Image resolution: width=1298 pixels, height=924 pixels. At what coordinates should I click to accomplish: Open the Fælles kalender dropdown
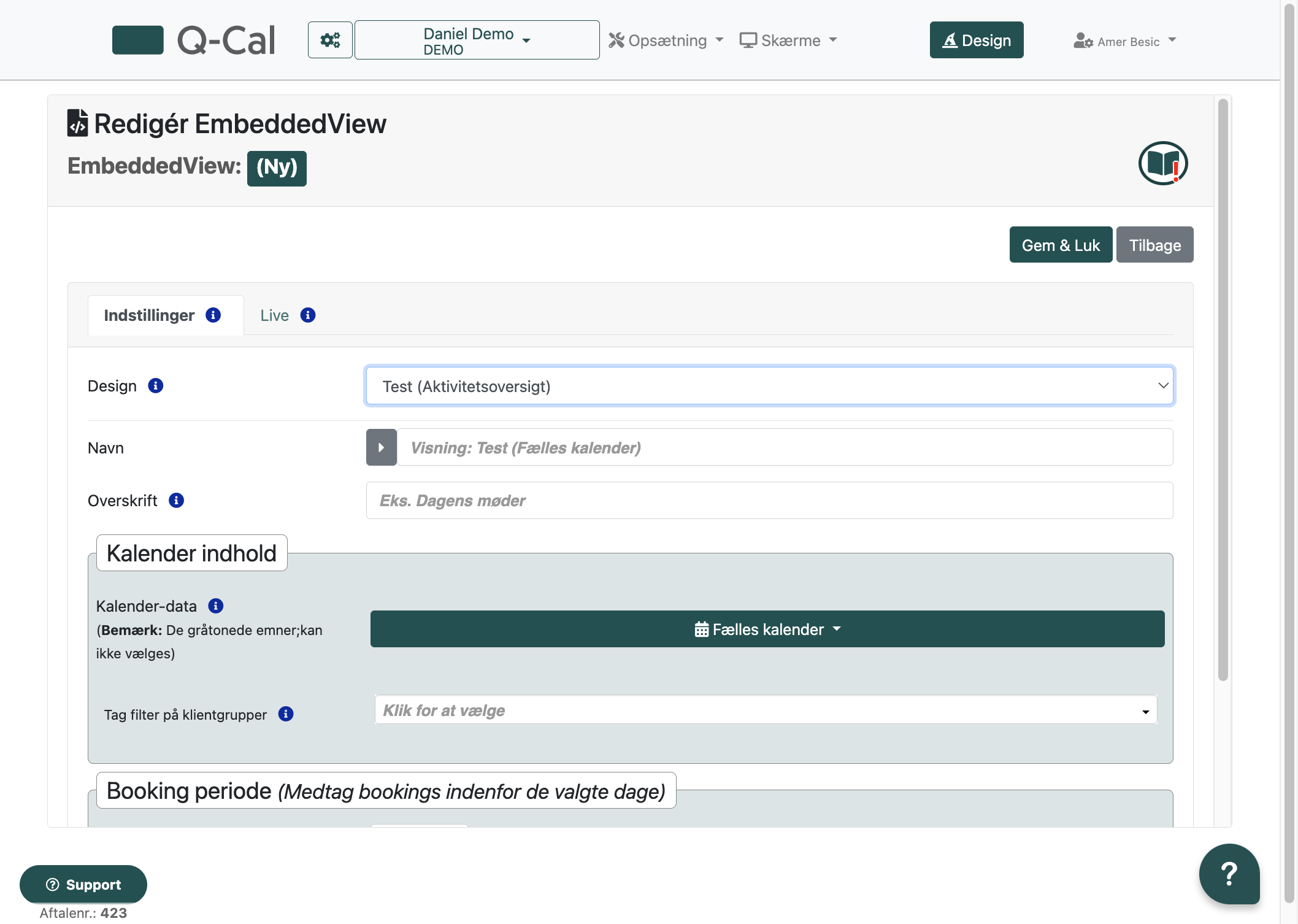(767, 629)
